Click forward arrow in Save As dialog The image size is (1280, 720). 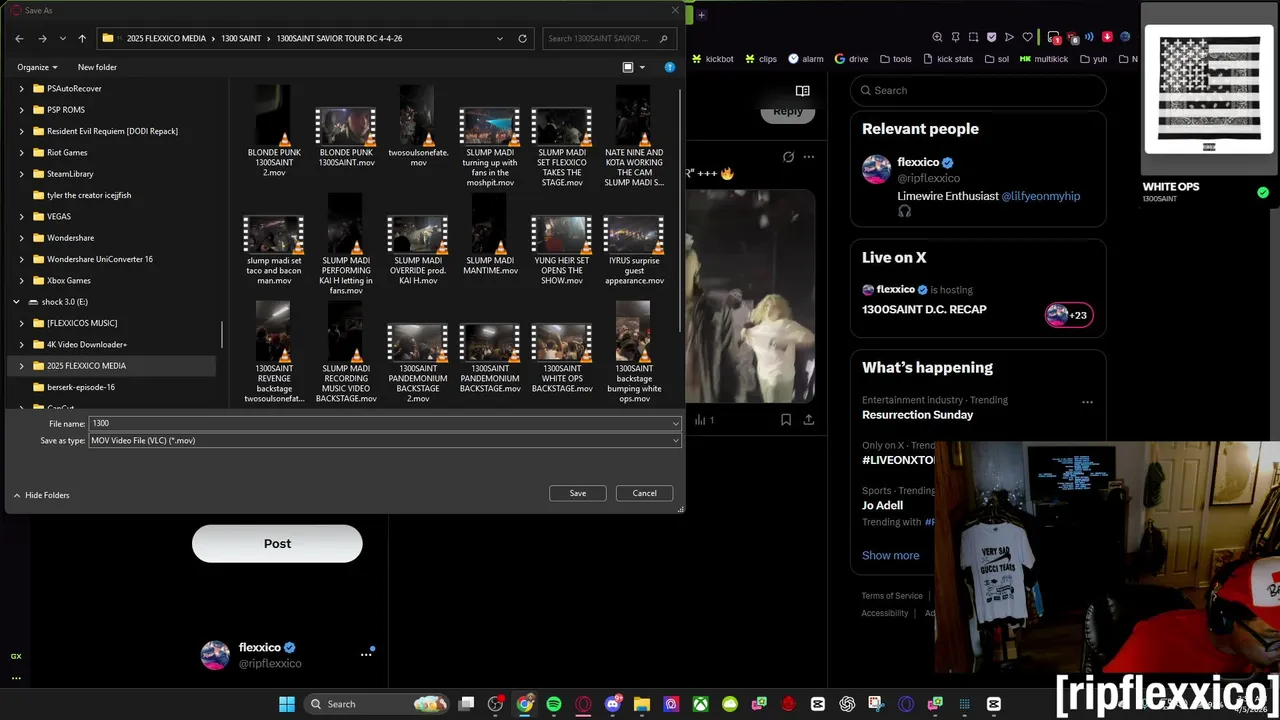pyautogui.click(x=42, y=38)
